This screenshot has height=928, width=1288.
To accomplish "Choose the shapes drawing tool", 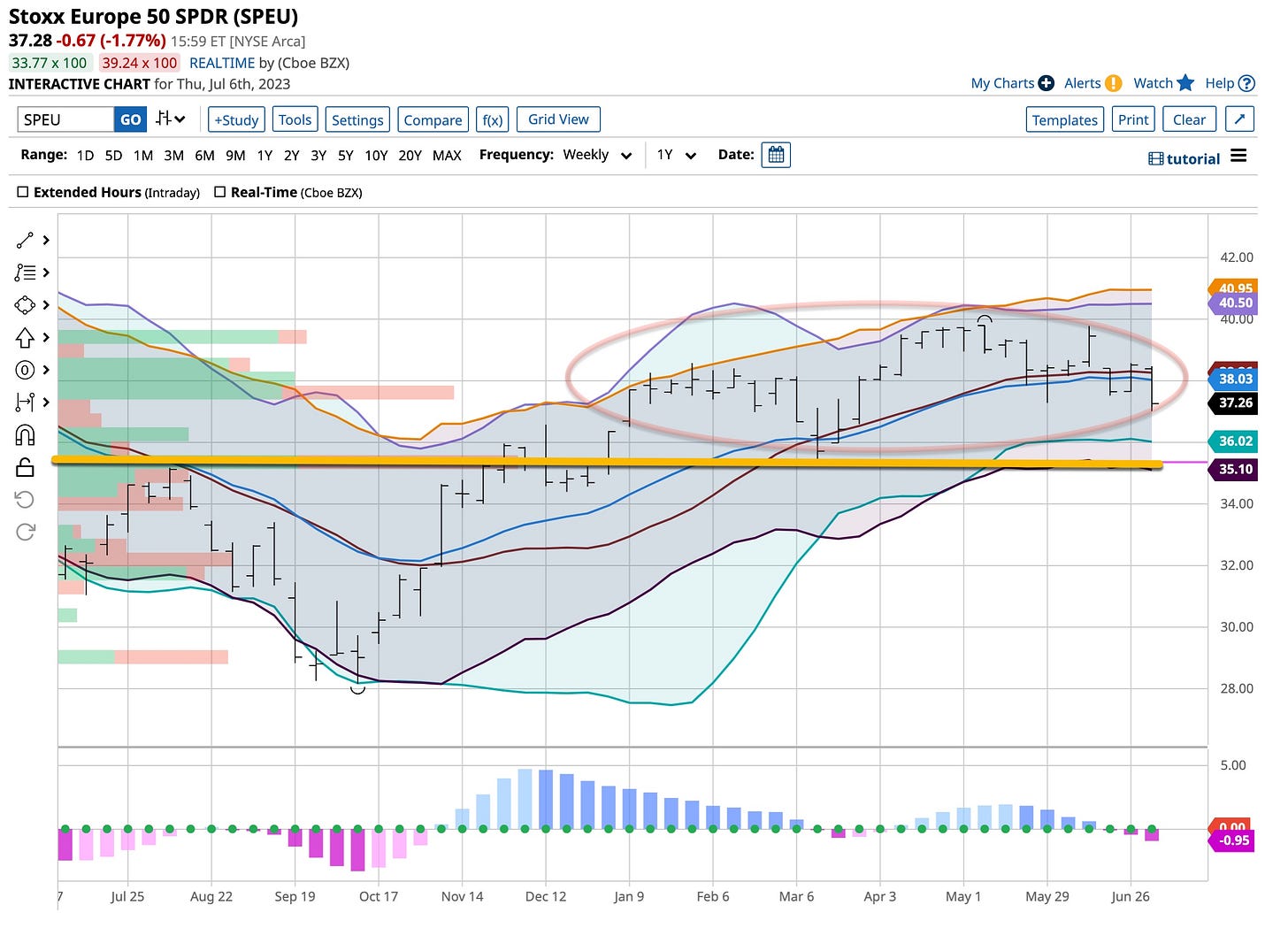I will 25,305.
